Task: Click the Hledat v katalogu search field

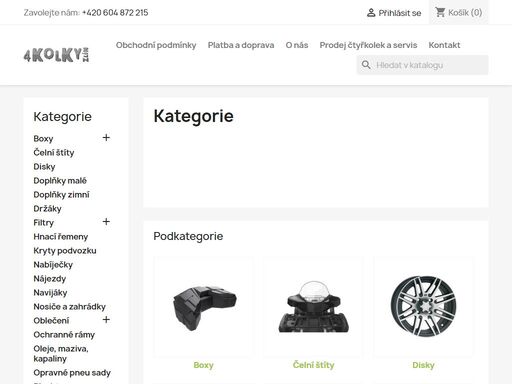Action: click(x=422, y=65)
